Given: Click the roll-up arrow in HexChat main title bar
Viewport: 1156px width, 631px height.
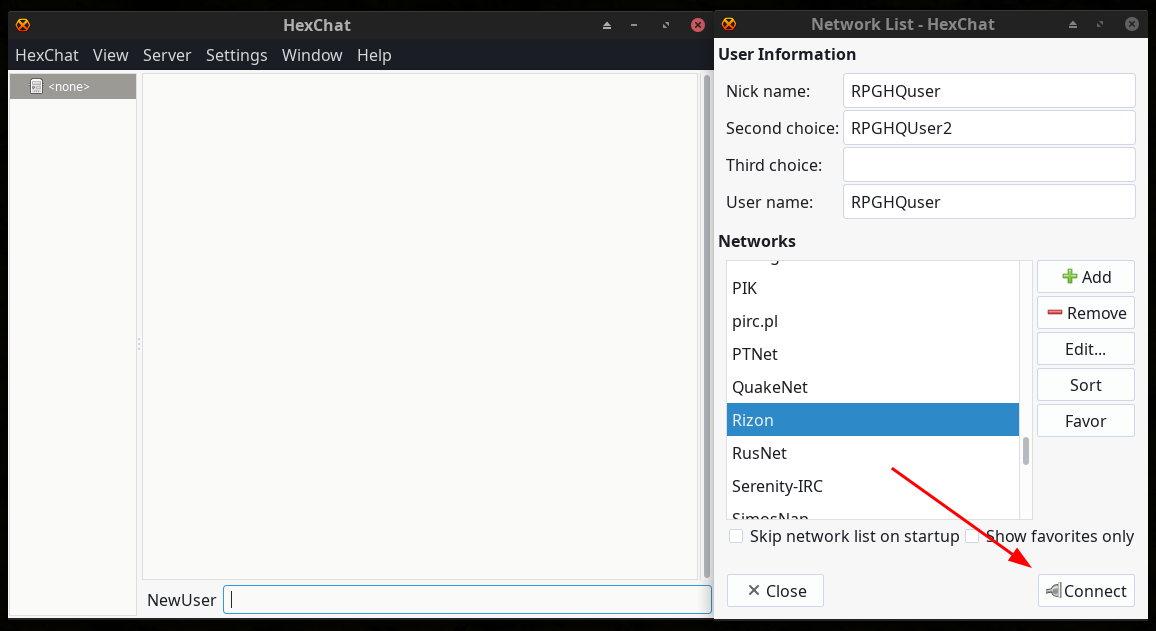Looking at the screenshot, I should click(x=607, y=25).
